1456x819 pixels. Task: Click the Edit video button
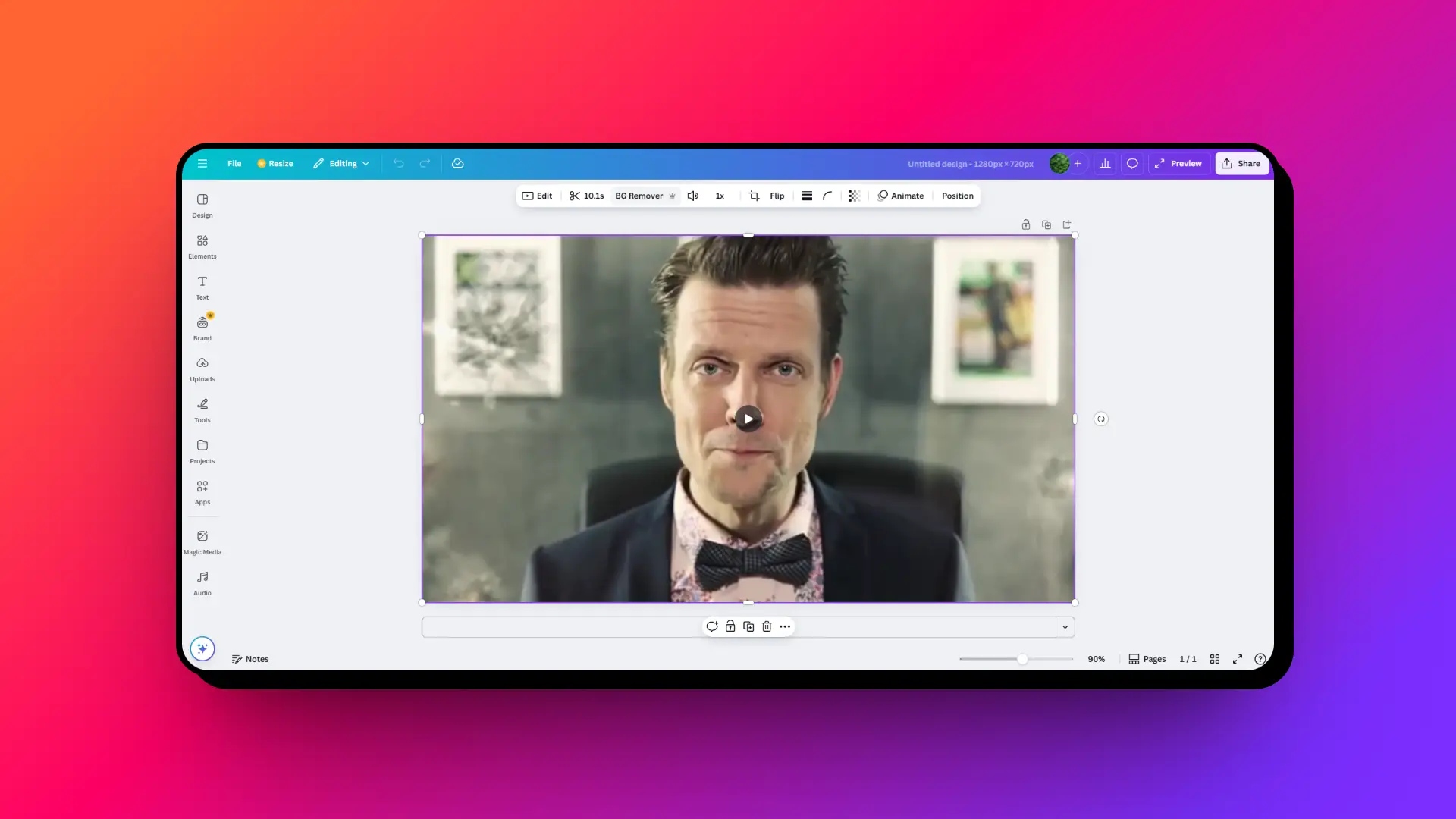coord(537,196)
